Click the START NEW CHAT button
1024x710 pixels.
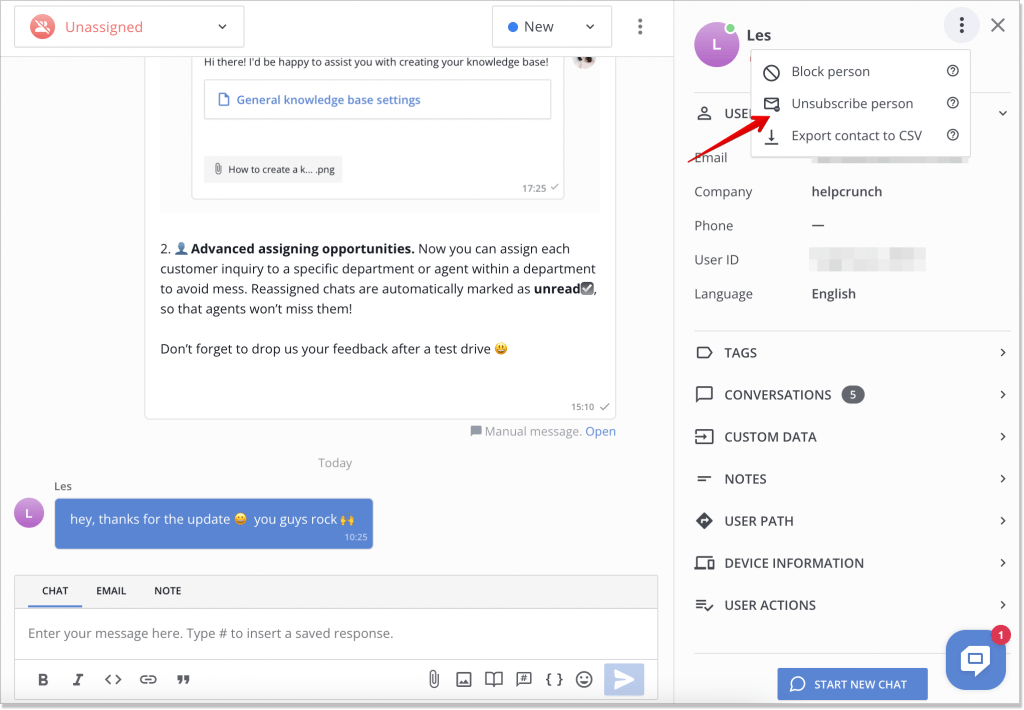[852, 684]
